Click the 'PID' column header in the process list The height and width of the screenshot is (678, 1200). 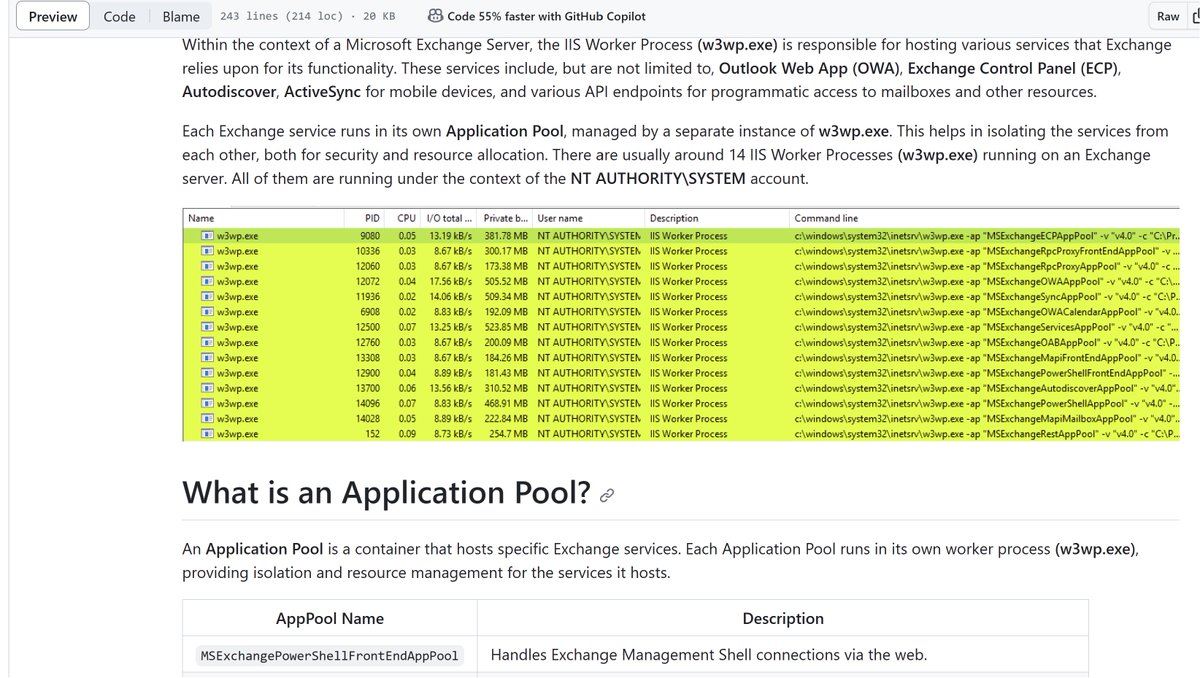click(x=371, y=218)
